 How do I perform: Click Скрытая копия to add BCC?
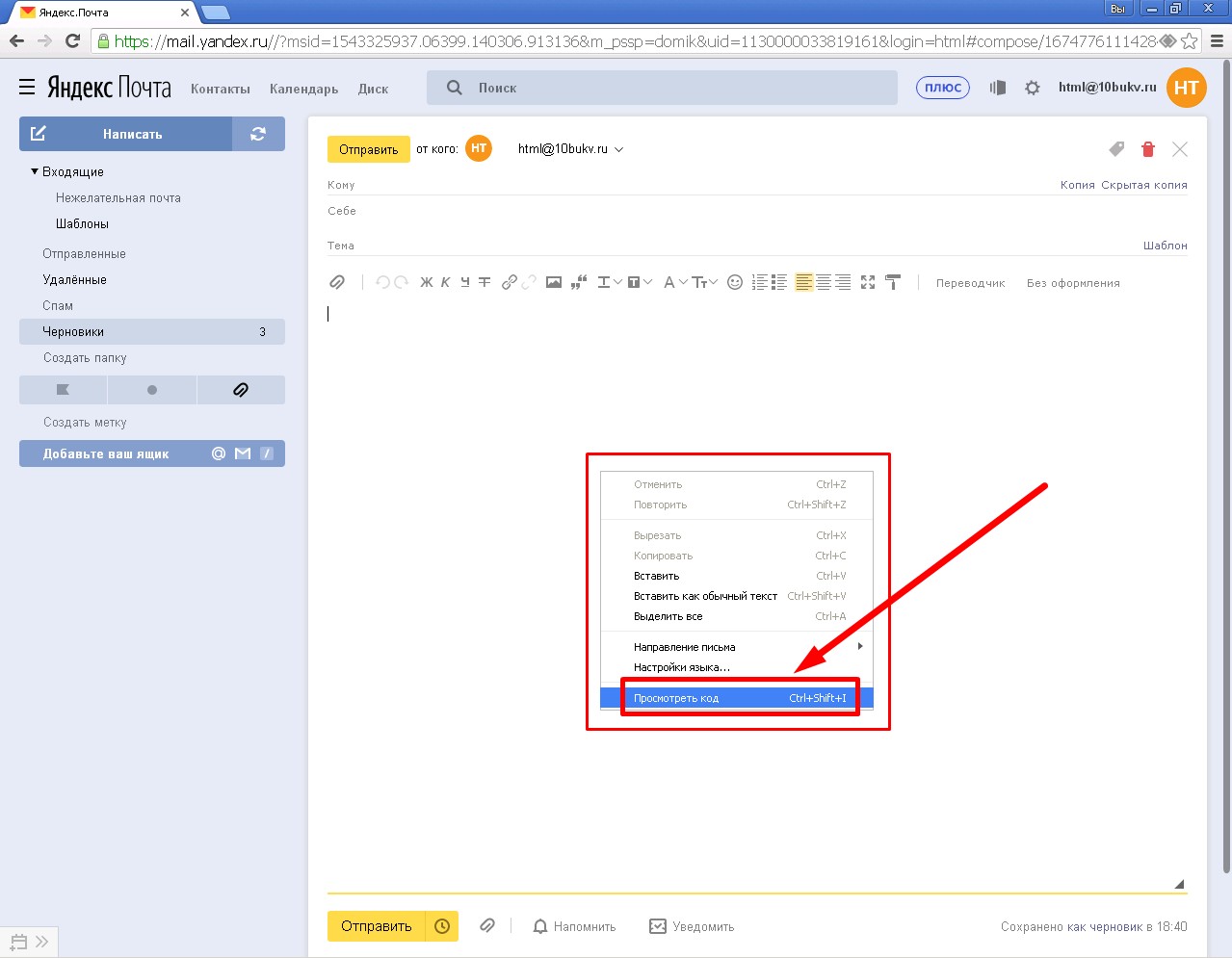pyautogui.click(x=1144, y=185)
